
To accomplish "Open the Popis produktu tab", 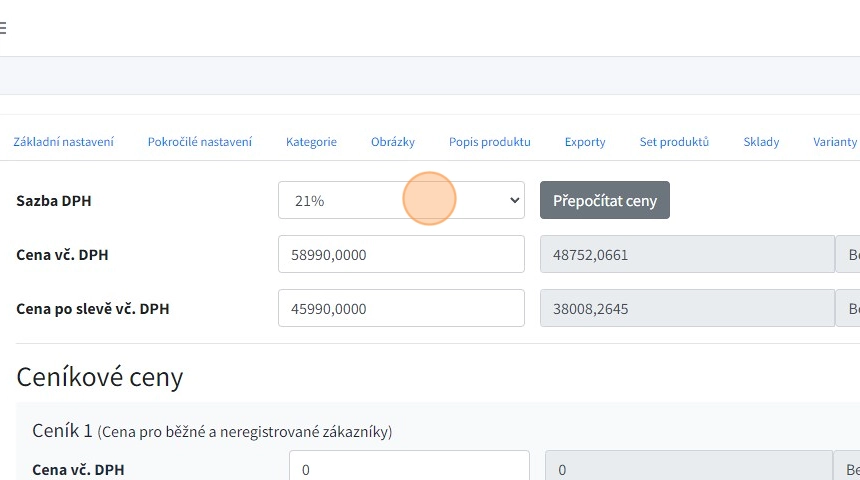I will [489, 142].
